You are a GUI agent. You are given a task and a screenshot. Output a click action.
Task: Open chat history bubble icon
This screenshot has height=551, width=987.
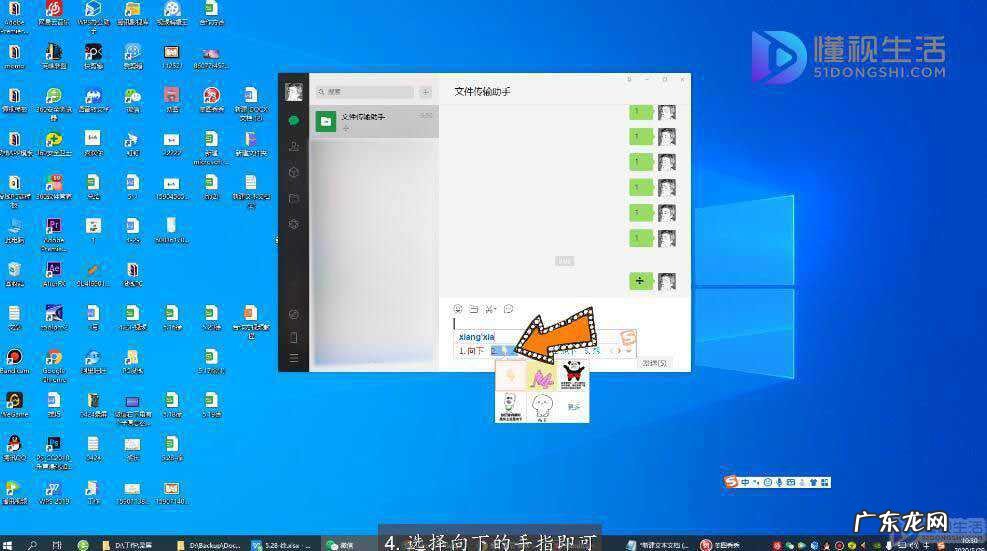[509, 309]
